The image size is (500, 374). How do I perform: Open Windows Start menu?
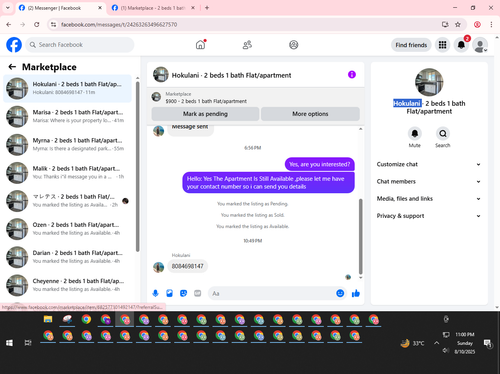[x=9, y=343]
